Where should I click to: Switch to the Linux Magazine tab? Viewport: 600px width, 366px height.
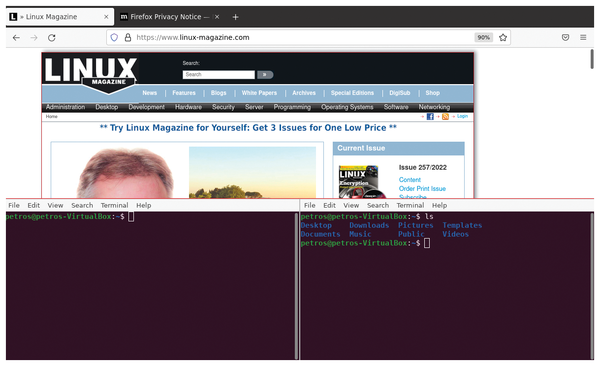pyautogui.click(x=60, y=17)
